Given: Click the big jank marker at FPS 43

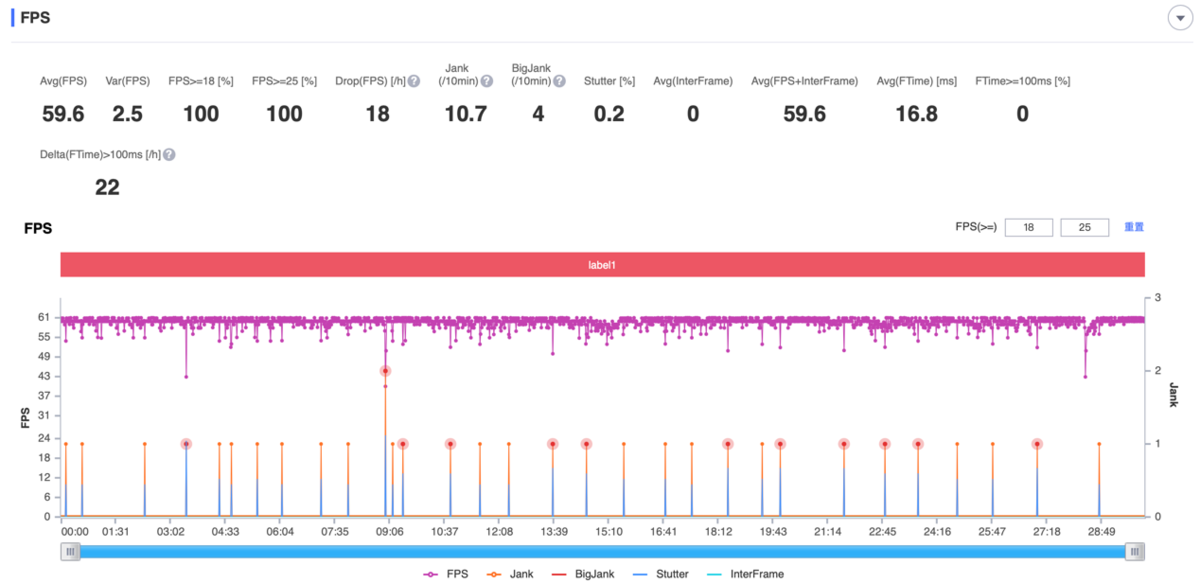Looking at the screenshot, I should [x=385, y=371].
